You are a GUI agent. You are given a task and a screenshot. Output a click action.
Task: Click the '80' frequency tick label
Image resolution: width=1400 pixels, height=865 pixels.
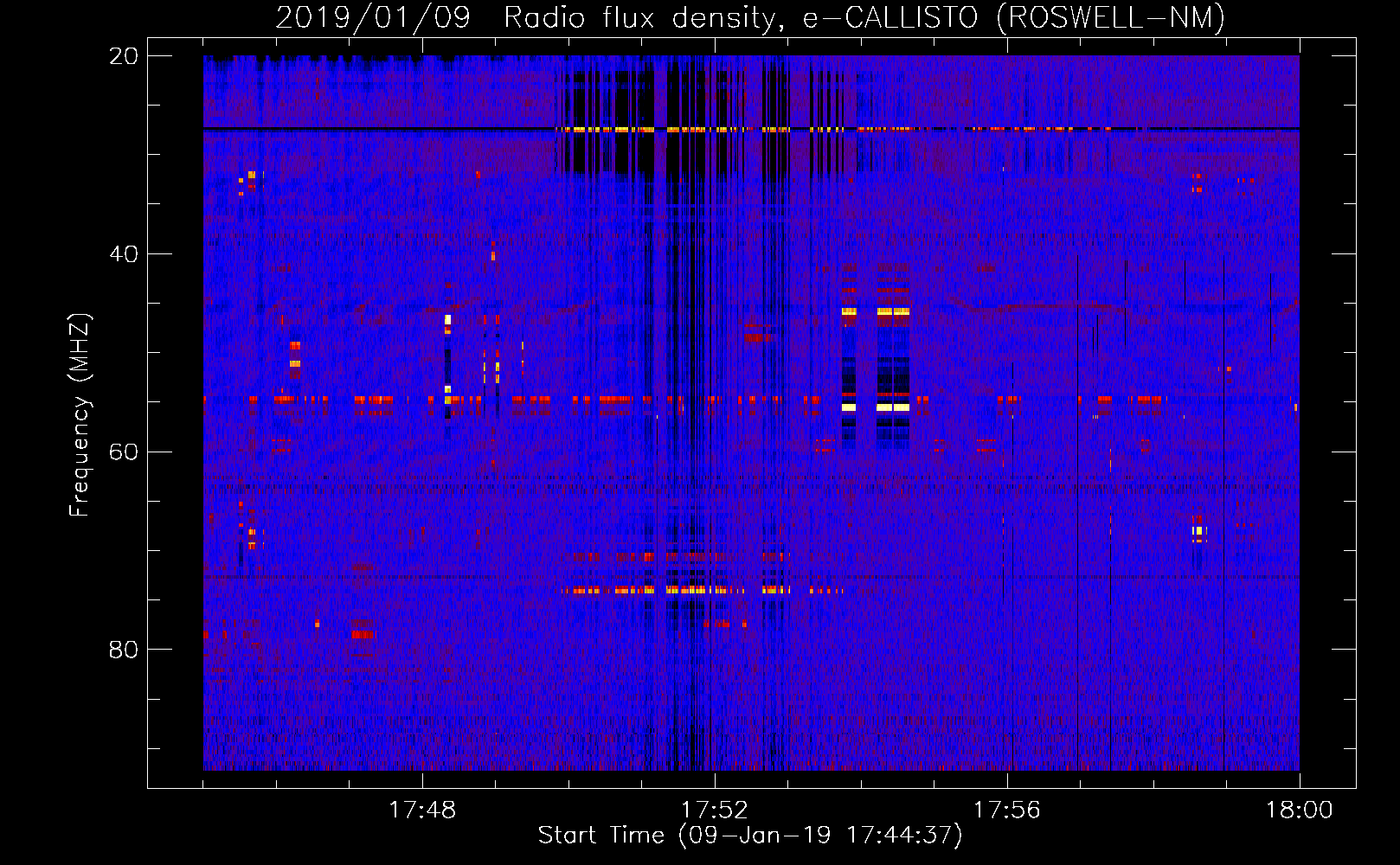click(x=124, y=650)
